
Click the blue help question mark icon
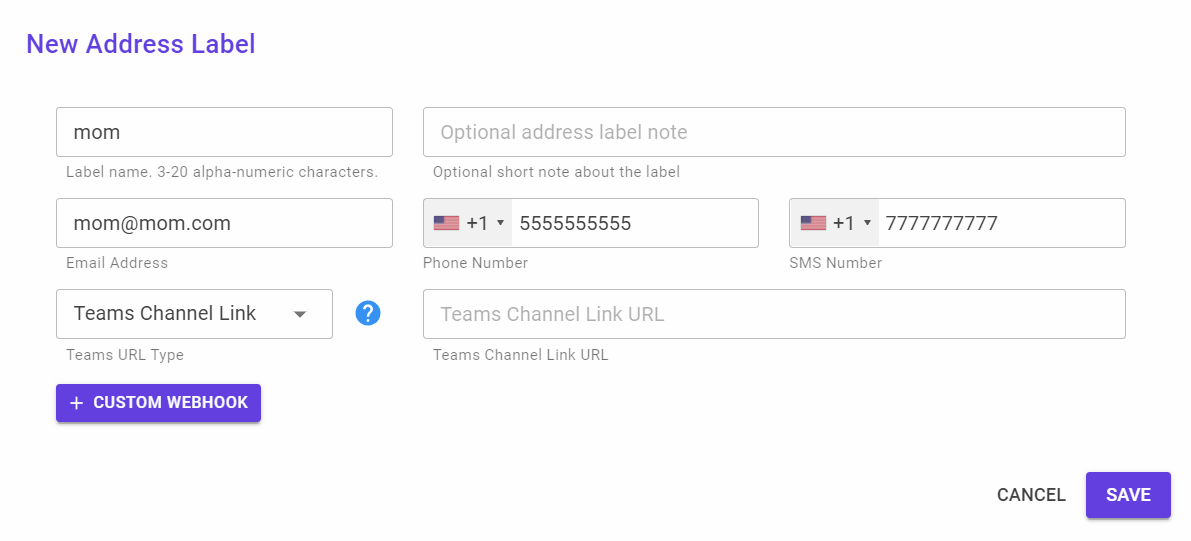tap(368, 313)
